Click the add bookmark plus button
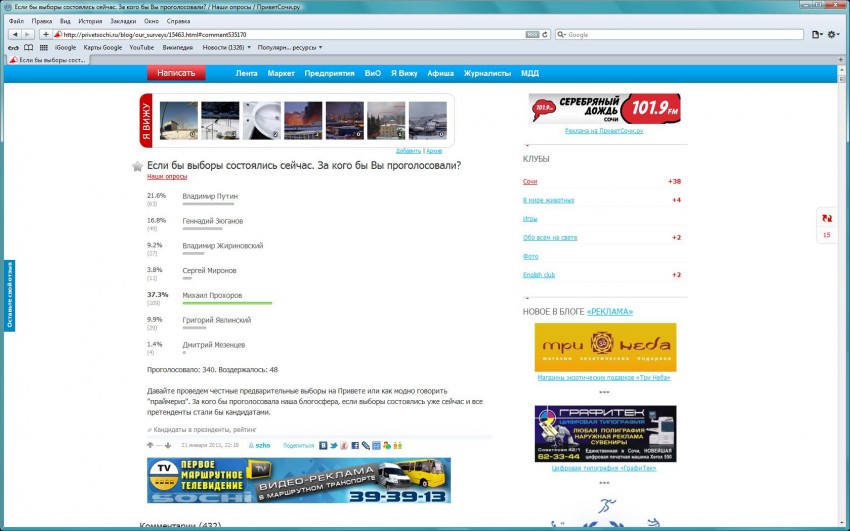The height and width of the screenshot is (531, 850). pos(46,34)
